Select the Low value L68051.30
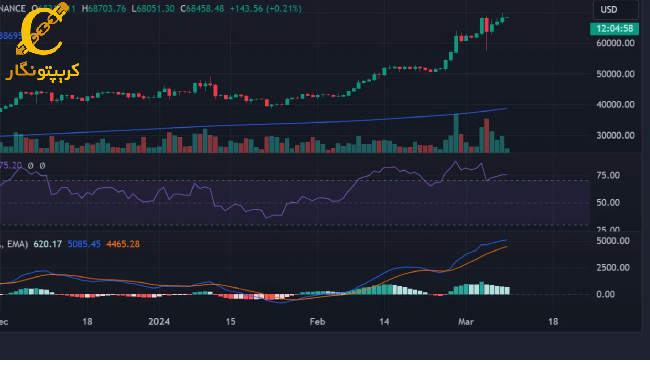The width and height of the screenshot is (650, 365). pyautogui.click(x=153, y=9)
